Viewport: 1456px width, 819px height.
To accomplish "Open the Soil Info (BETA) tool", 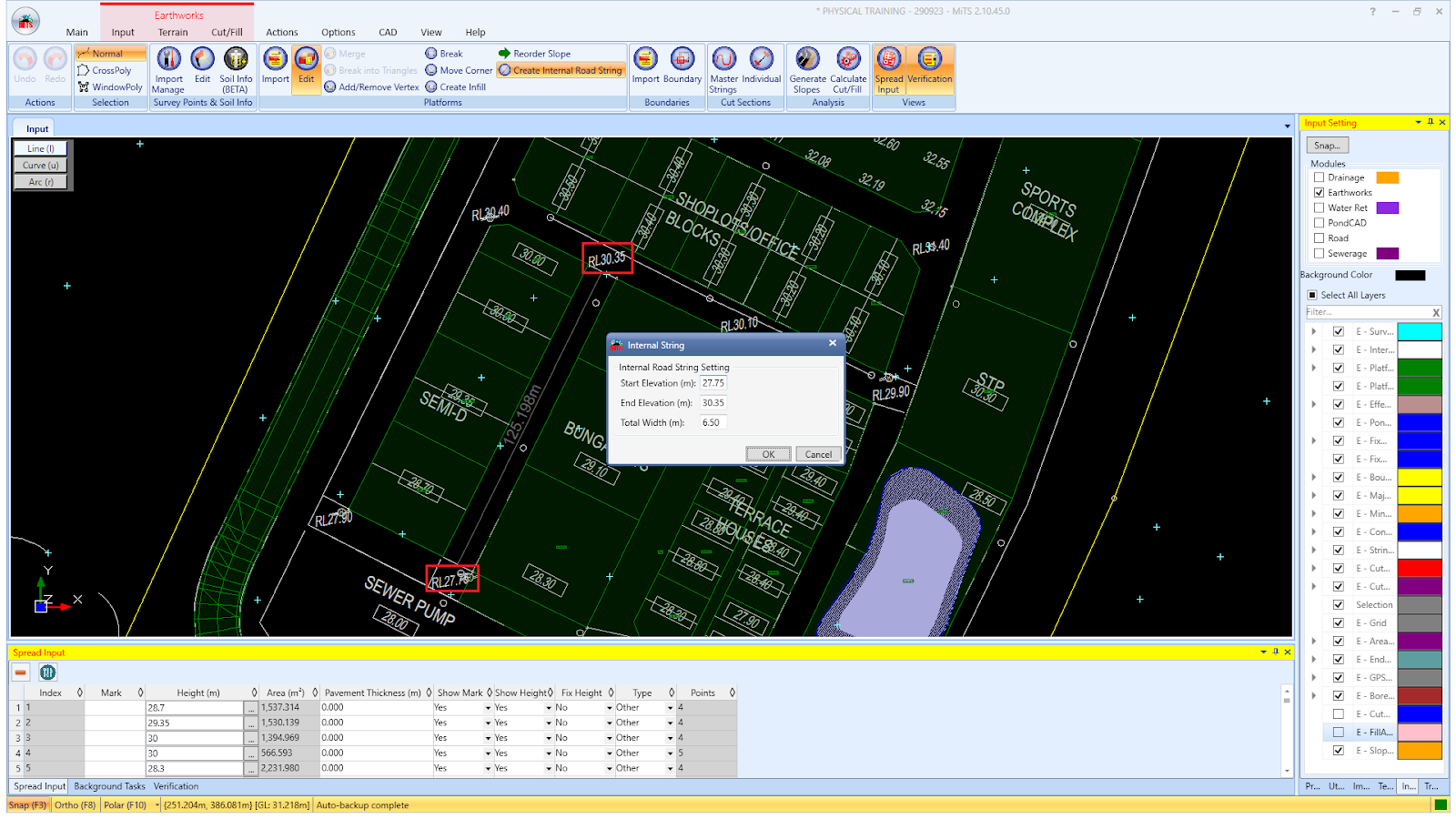I will [x=236, y=69].
